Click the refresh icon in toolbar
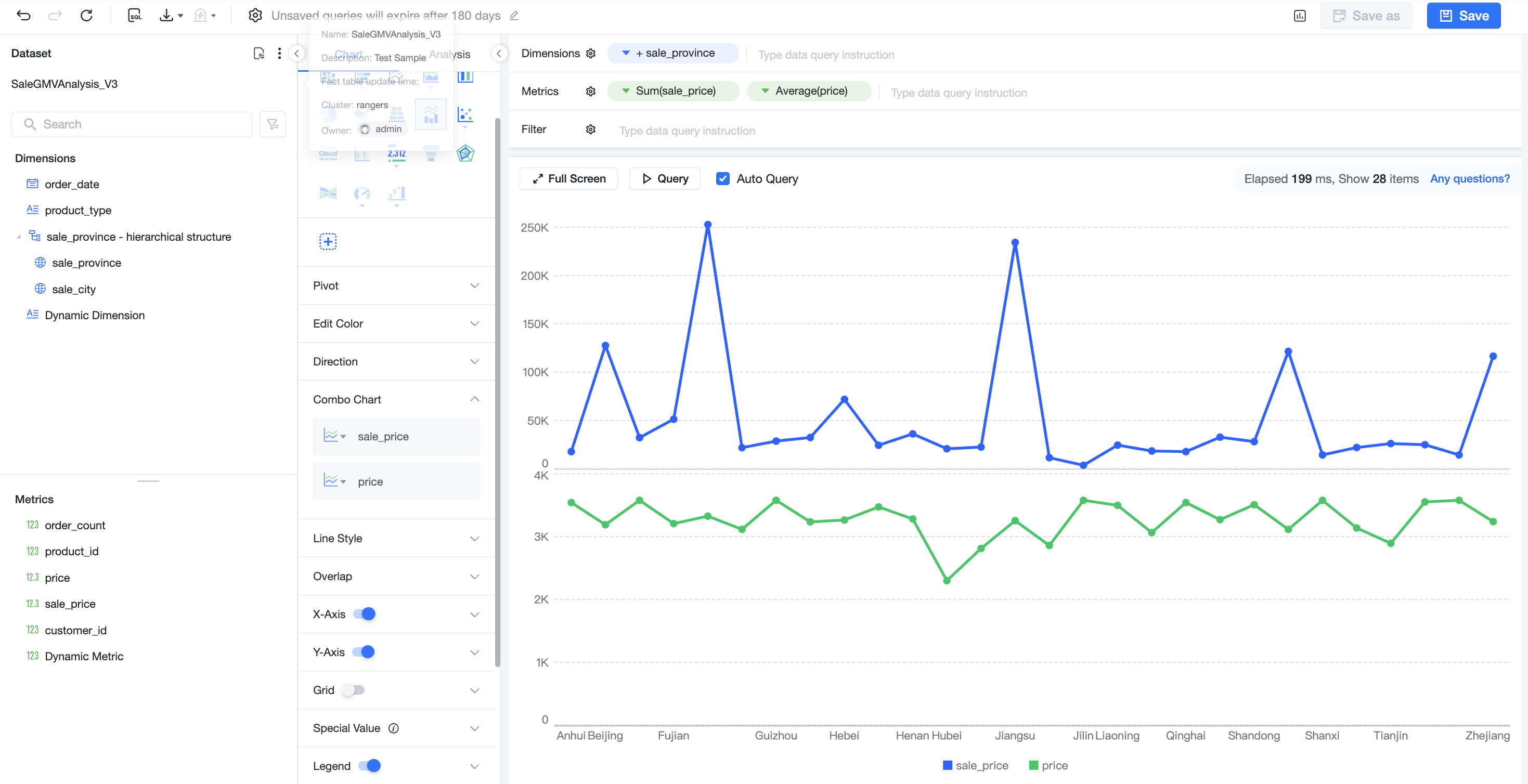The image size is (1528, 784). click(87, 16)
